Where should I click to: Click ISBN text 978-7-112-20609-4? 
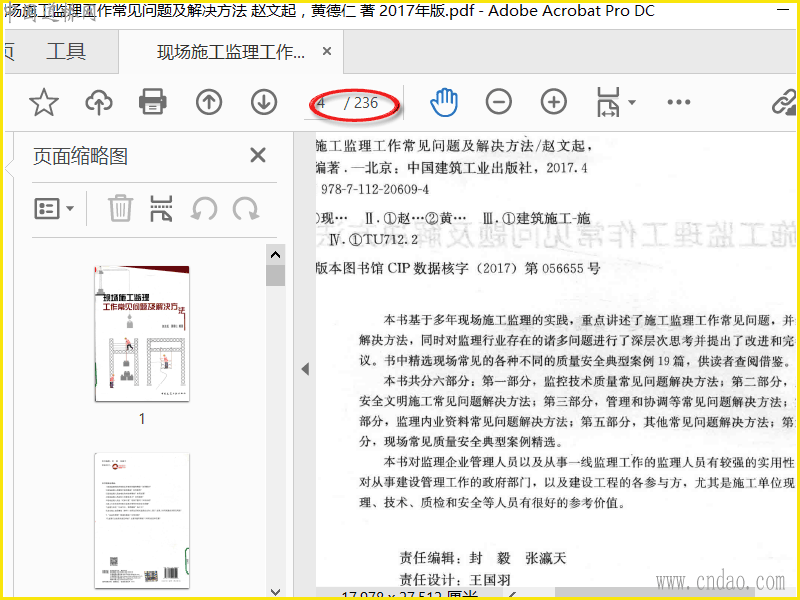click(x=375, y=189)
